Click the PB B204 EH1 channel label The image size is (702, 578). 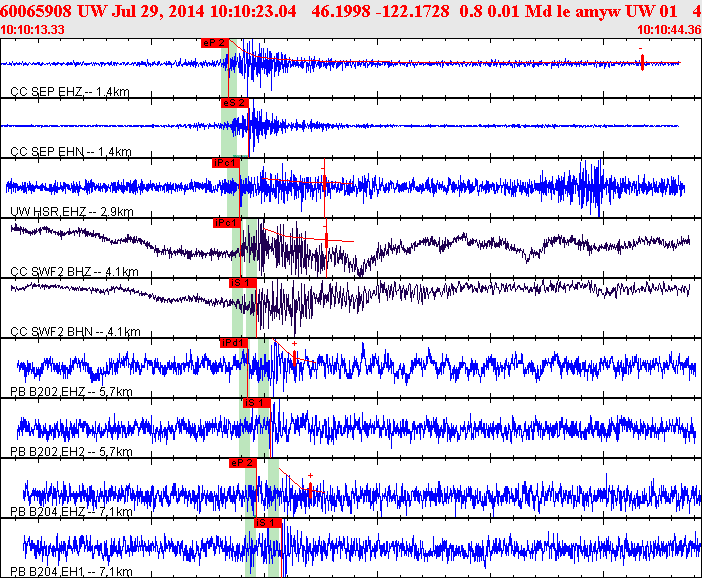(x=71, y=571)
